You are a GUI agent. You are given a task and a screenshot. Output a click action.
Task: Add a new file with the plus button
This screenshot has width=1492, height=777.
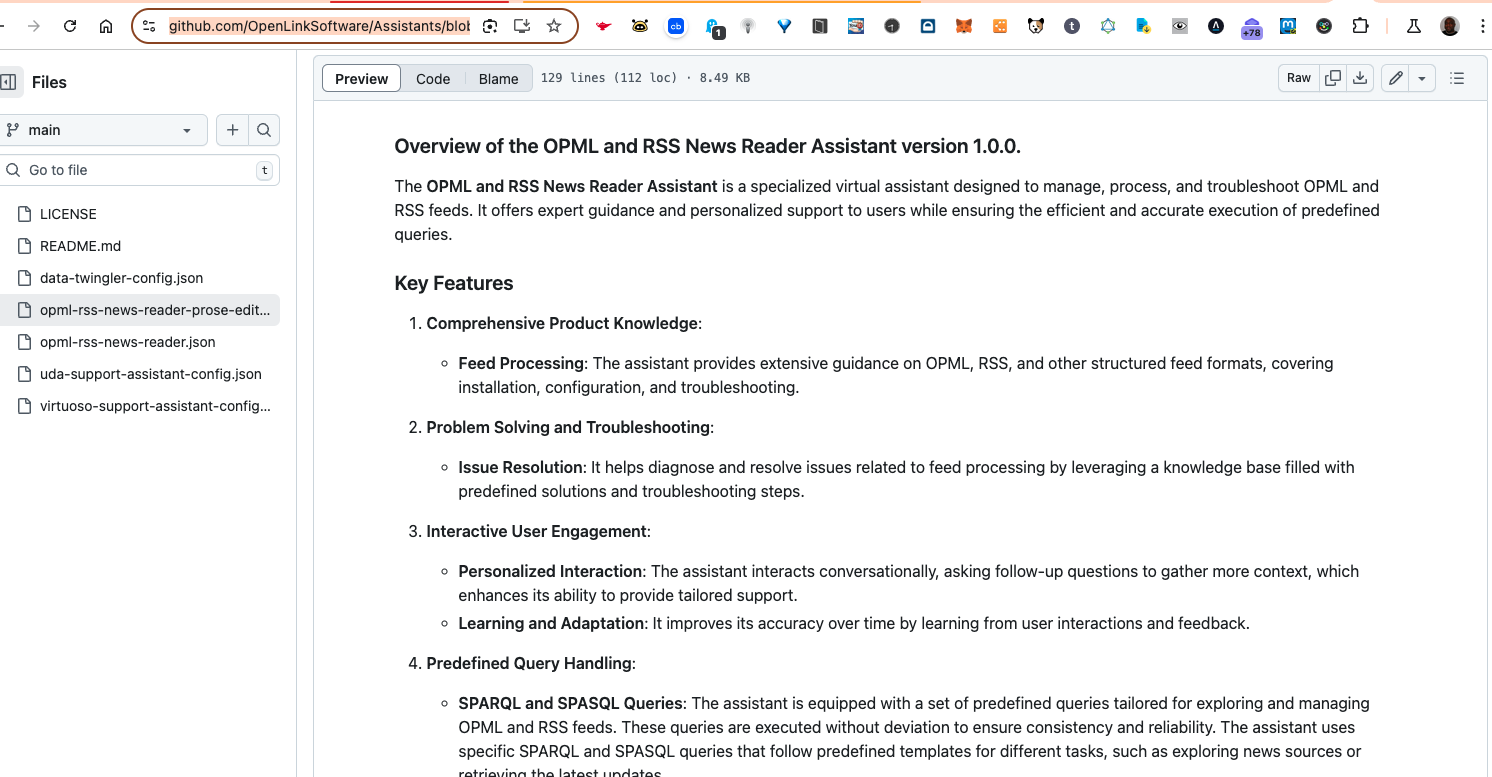coord(232,130)
